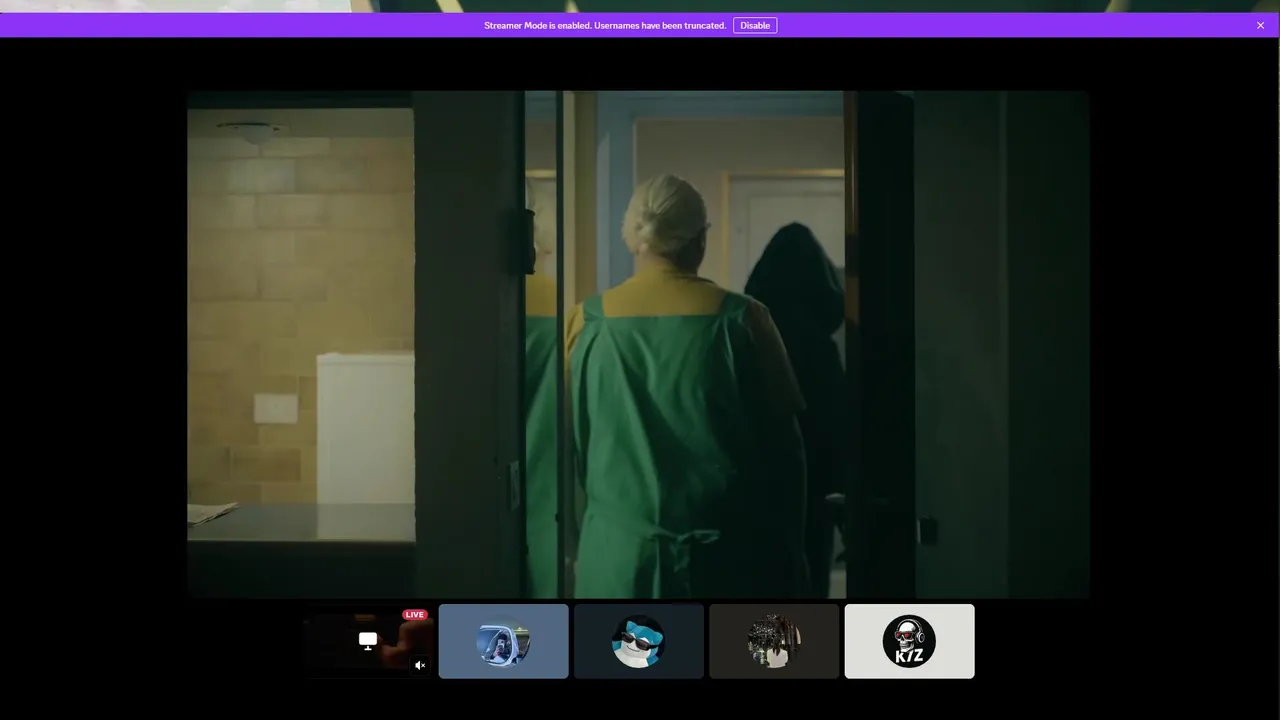Disable Streamer Mode from the banner

[755, 25]
